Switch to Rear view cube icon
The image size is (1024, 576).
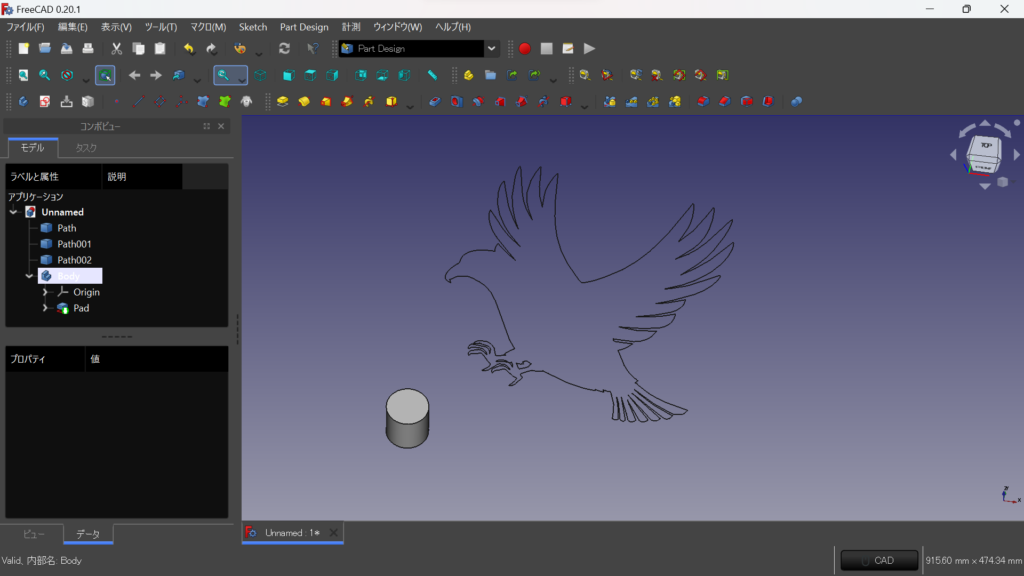[360, 76]
